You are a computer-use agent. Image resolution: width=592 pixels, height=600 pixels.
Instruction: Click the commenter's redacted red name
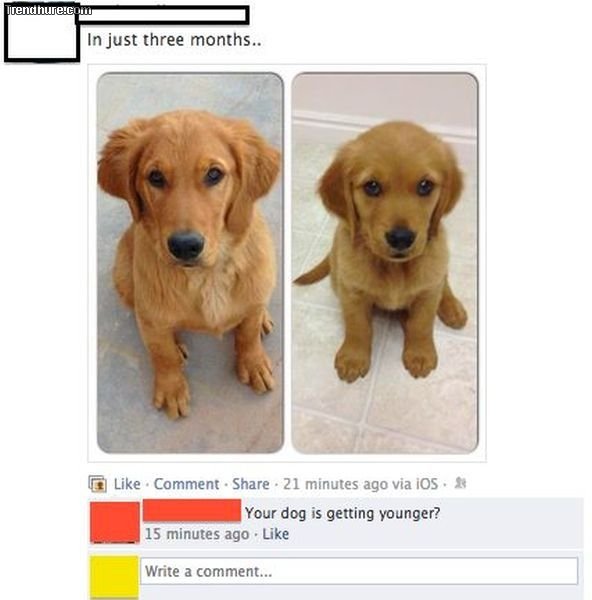point(192,510)
